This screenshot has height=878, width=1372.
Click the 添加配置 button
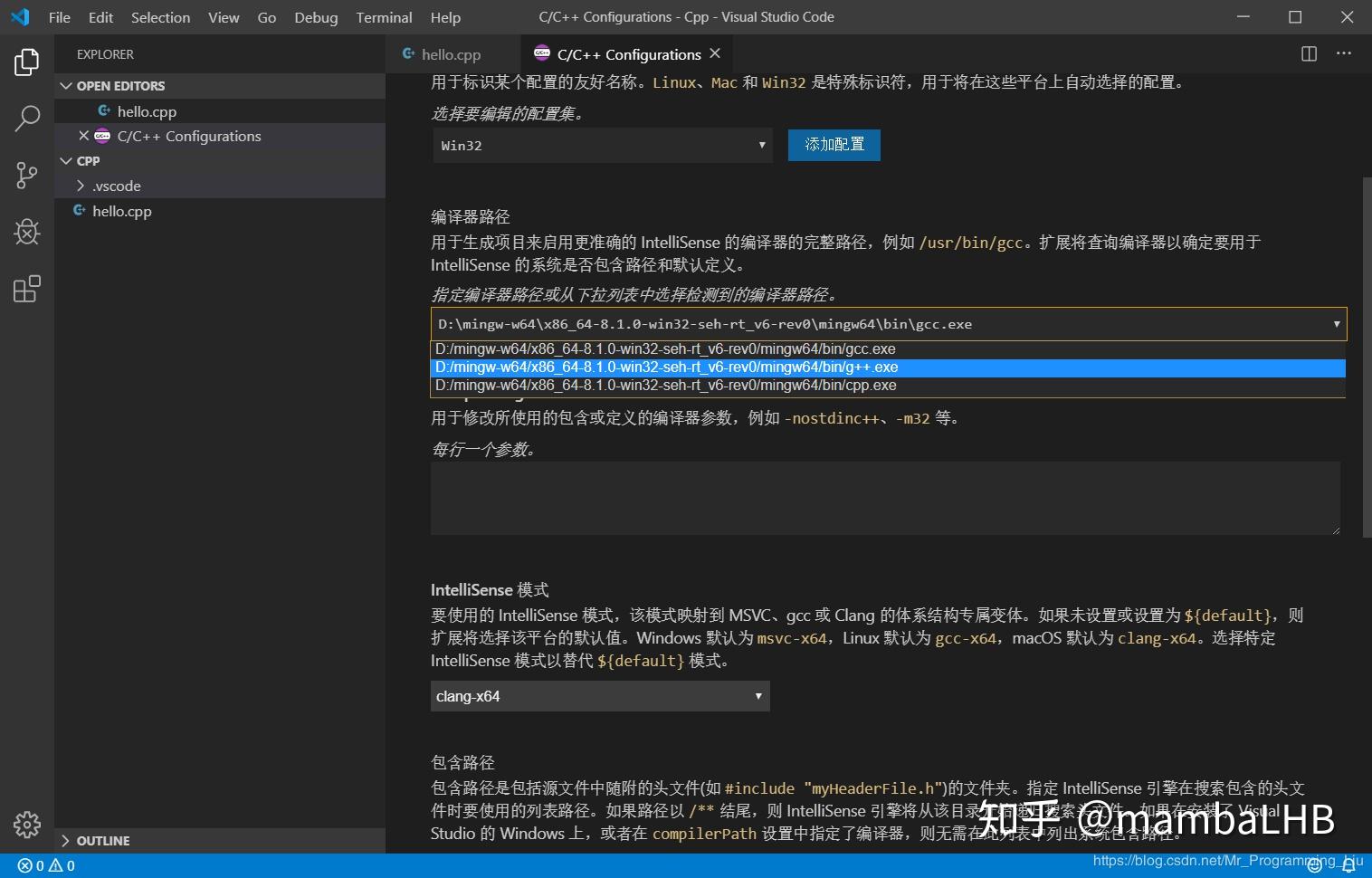click(834, 145)
